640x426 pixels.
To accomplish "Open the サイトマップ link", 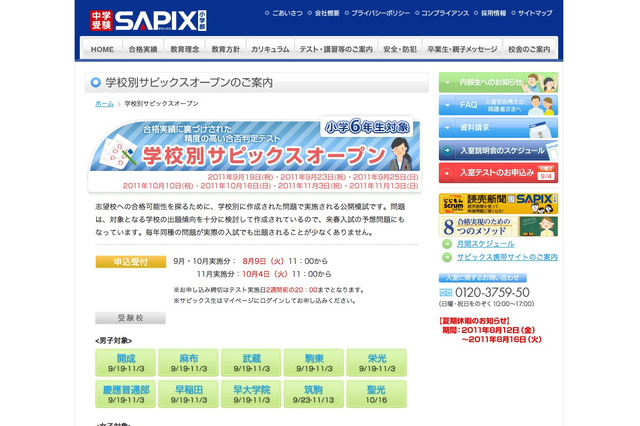I will click(535, 13).
